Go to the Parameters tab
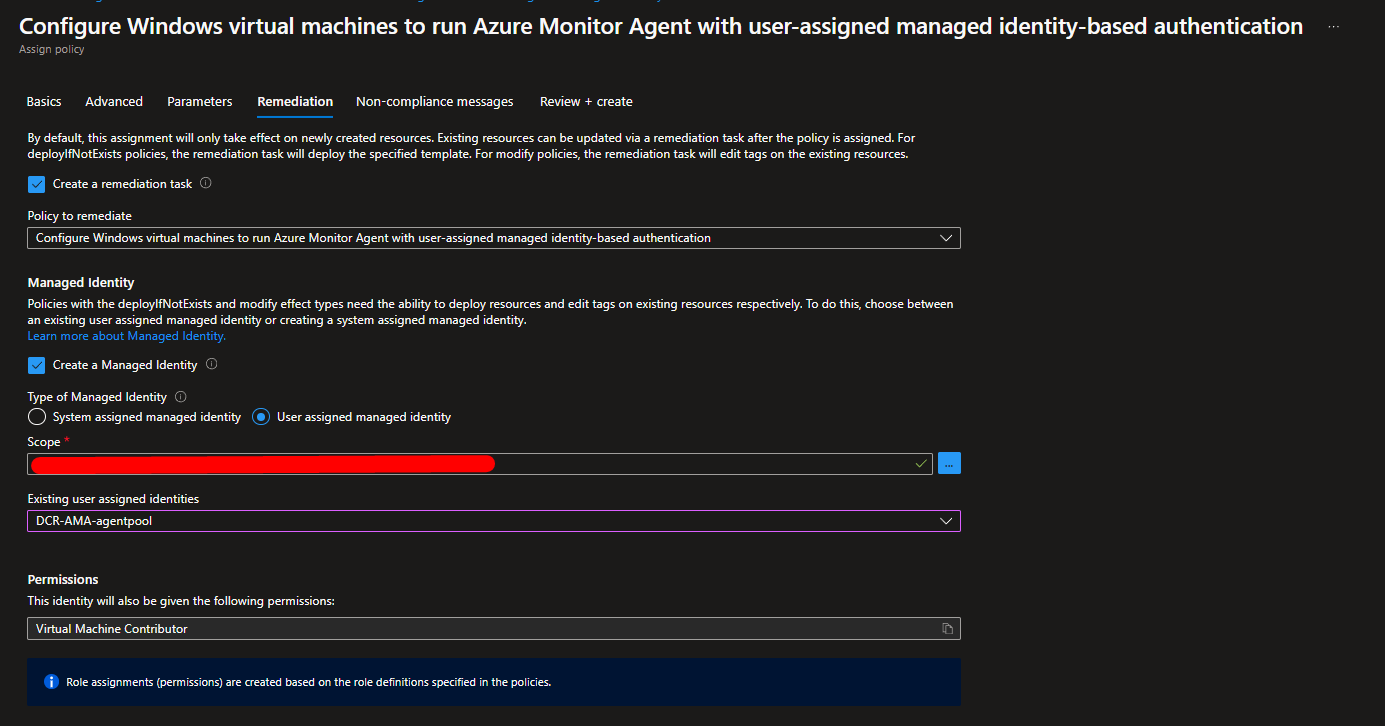 [200, 102]
